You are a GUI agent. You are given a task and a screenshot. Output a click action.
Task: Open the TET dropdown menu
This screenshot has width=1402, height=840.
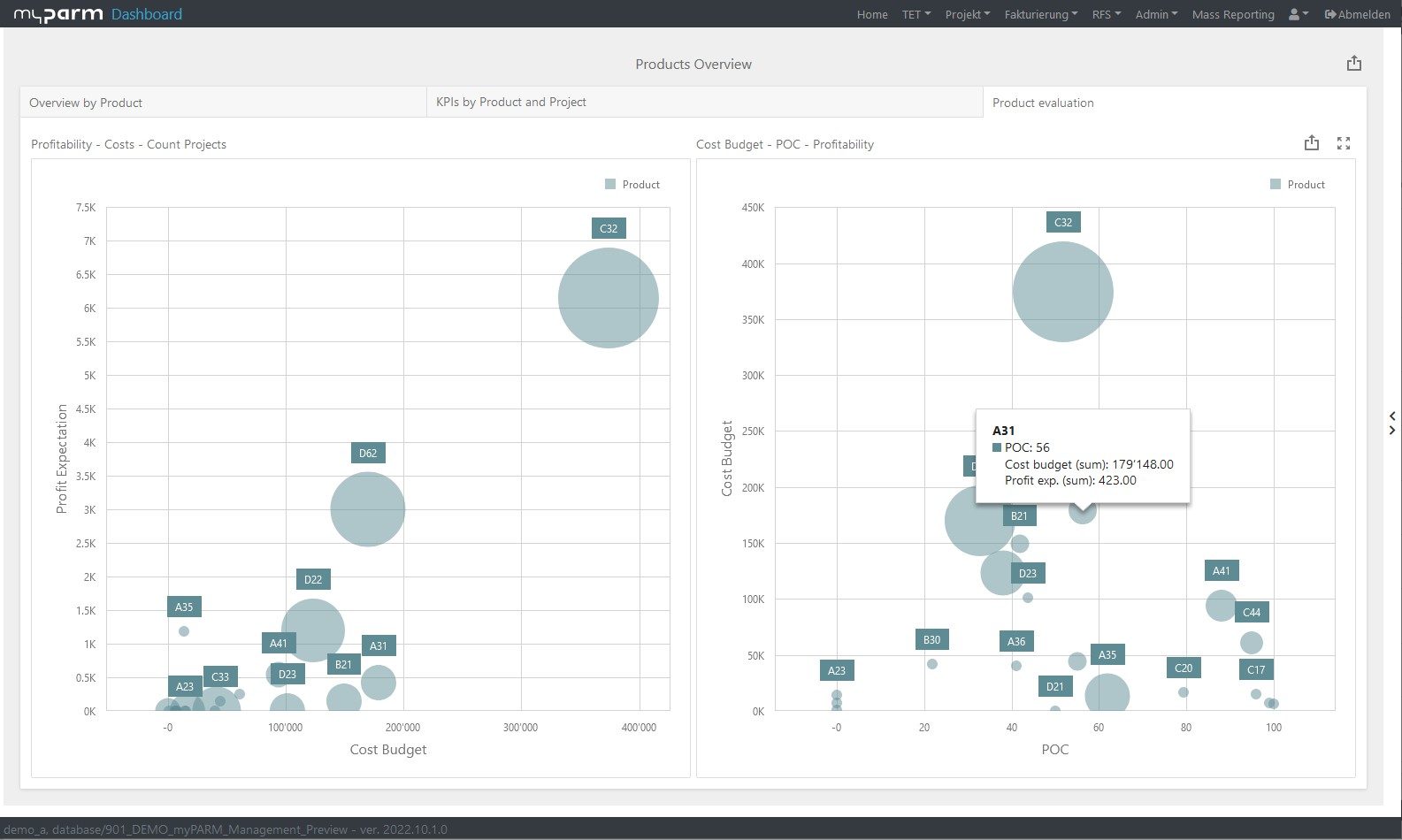click(916, 14)
